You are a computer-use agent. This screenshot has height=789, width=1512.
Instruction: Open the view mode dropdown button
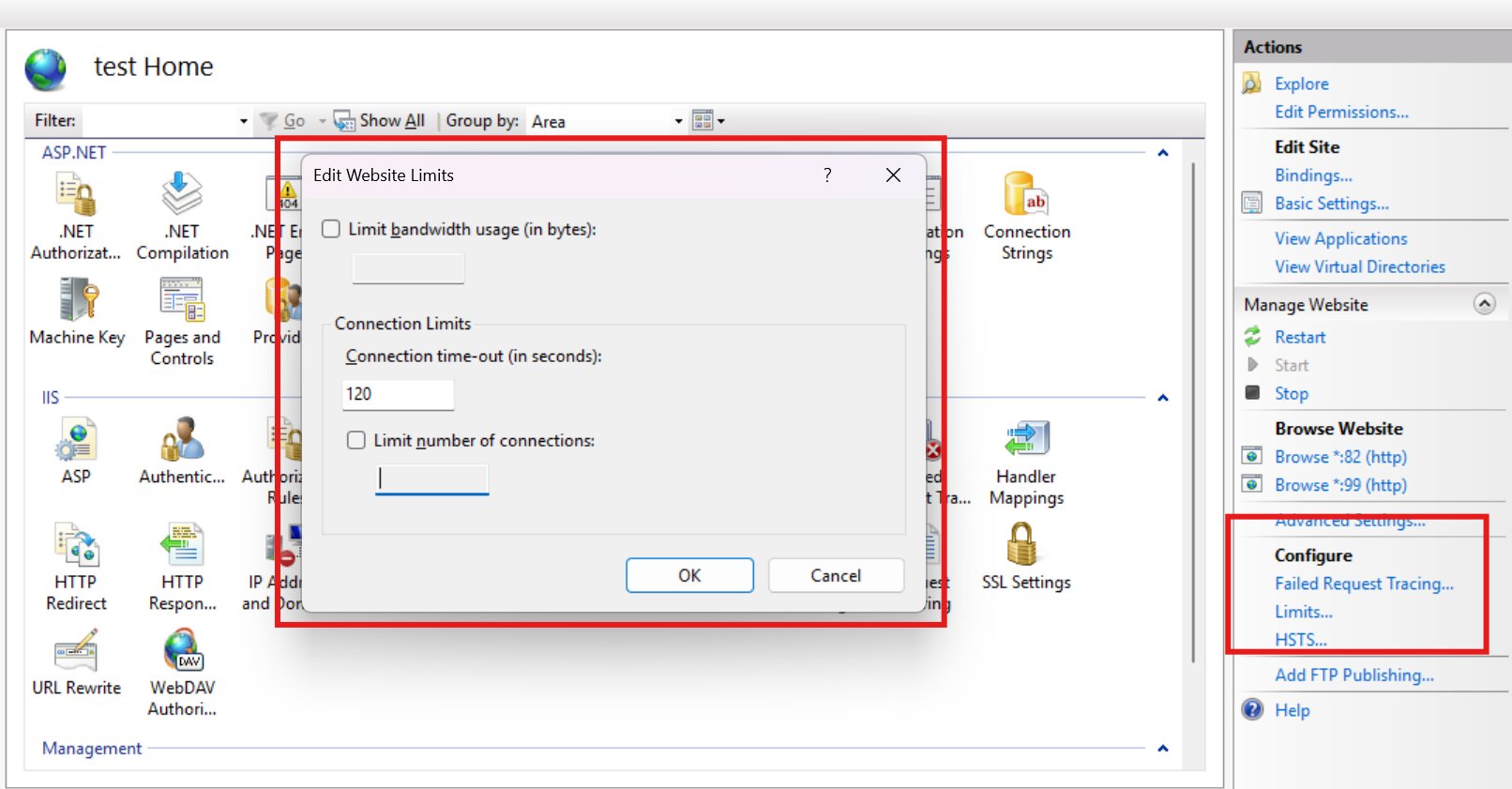point(708,120)
